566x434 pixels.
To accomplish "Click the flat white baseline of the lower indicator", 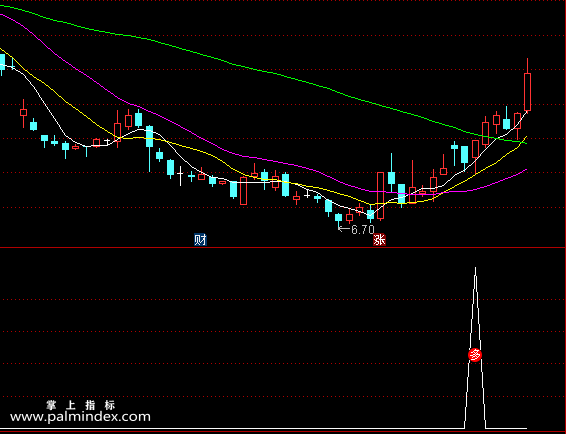I will (231, 429).
